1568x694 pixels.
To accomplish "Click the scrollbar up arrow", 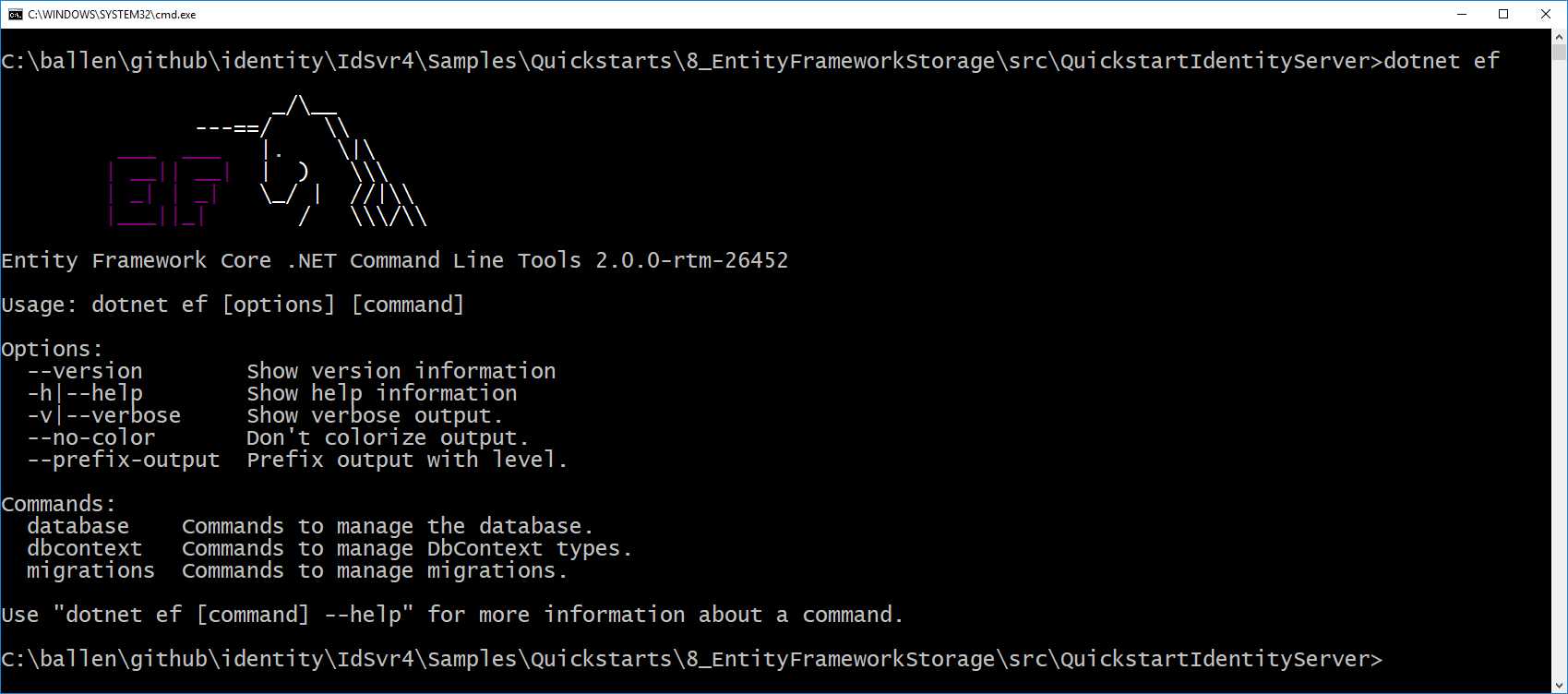I will (x=1559, y=37).
